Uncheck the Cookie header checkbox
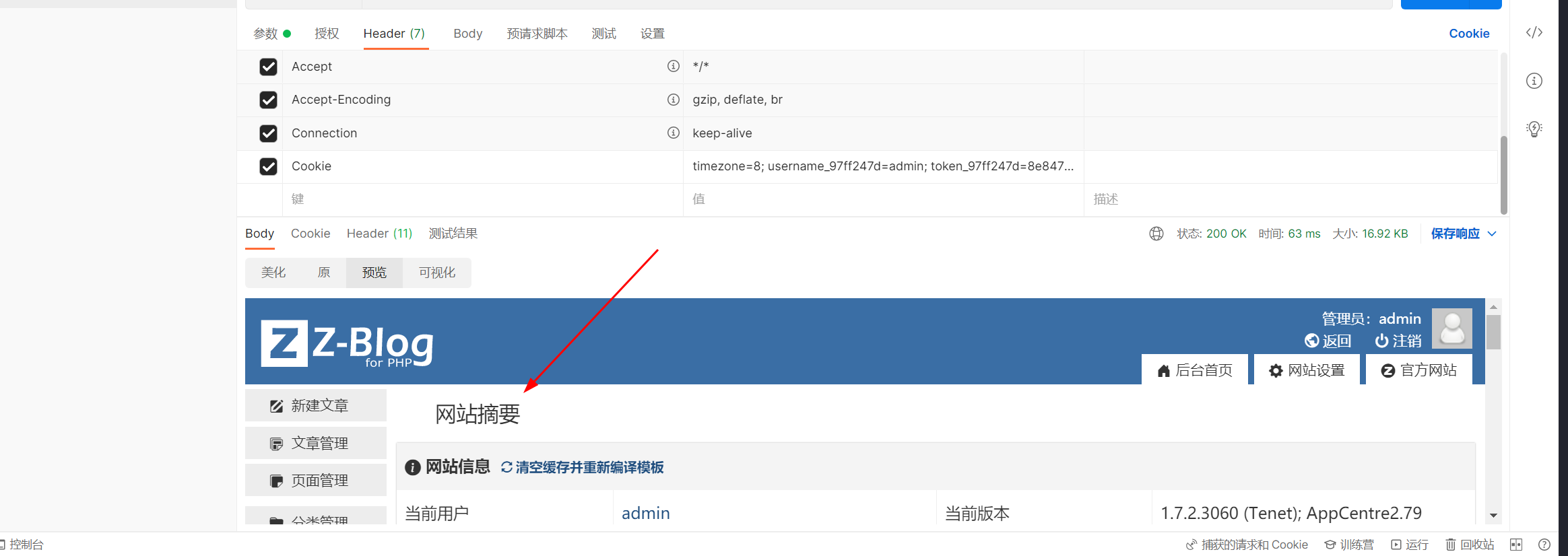The width and height of the screenshot is (1568, 556). [268, 166]
